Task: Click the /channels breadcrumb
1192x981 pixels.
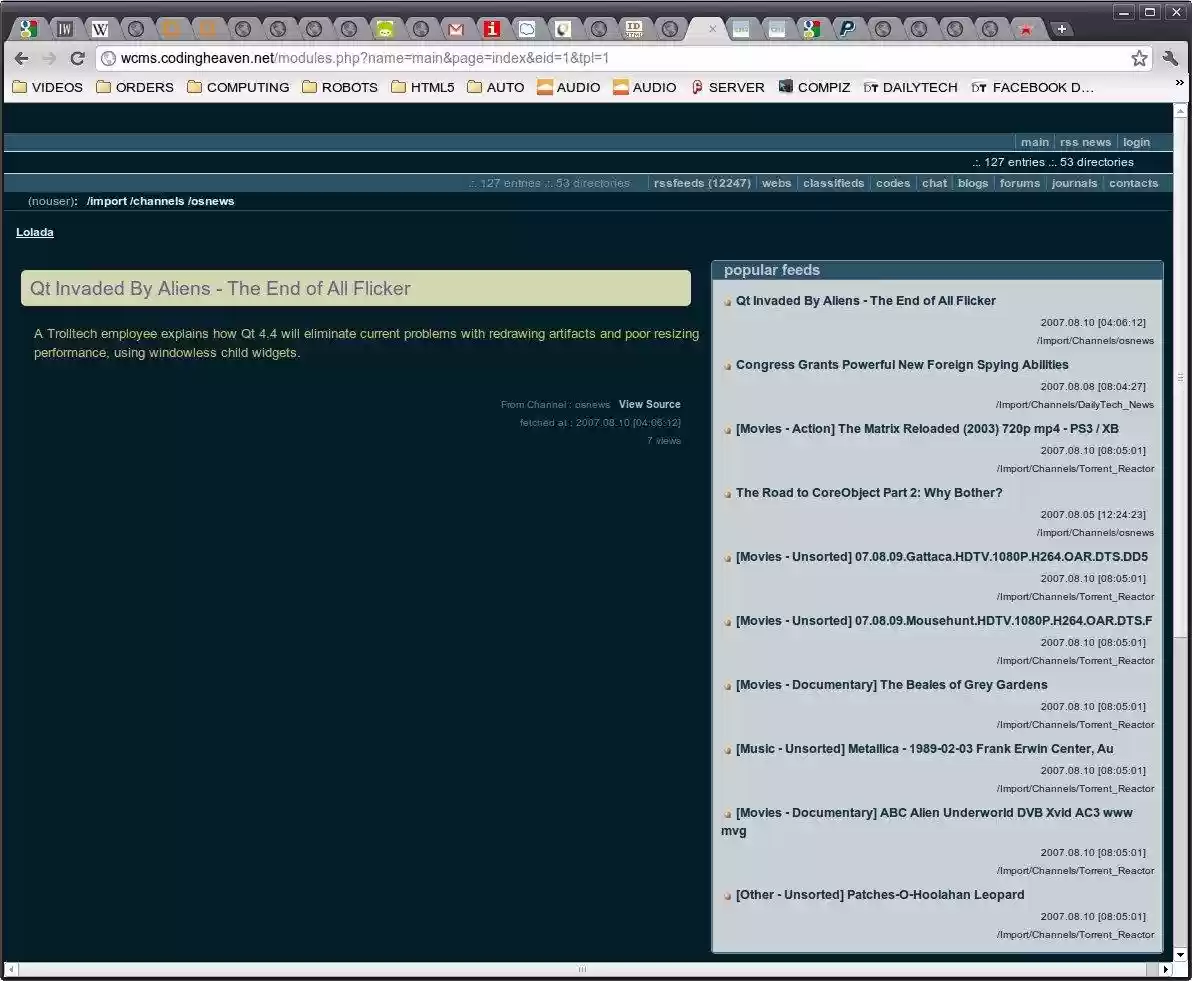Action: (157, 202)
